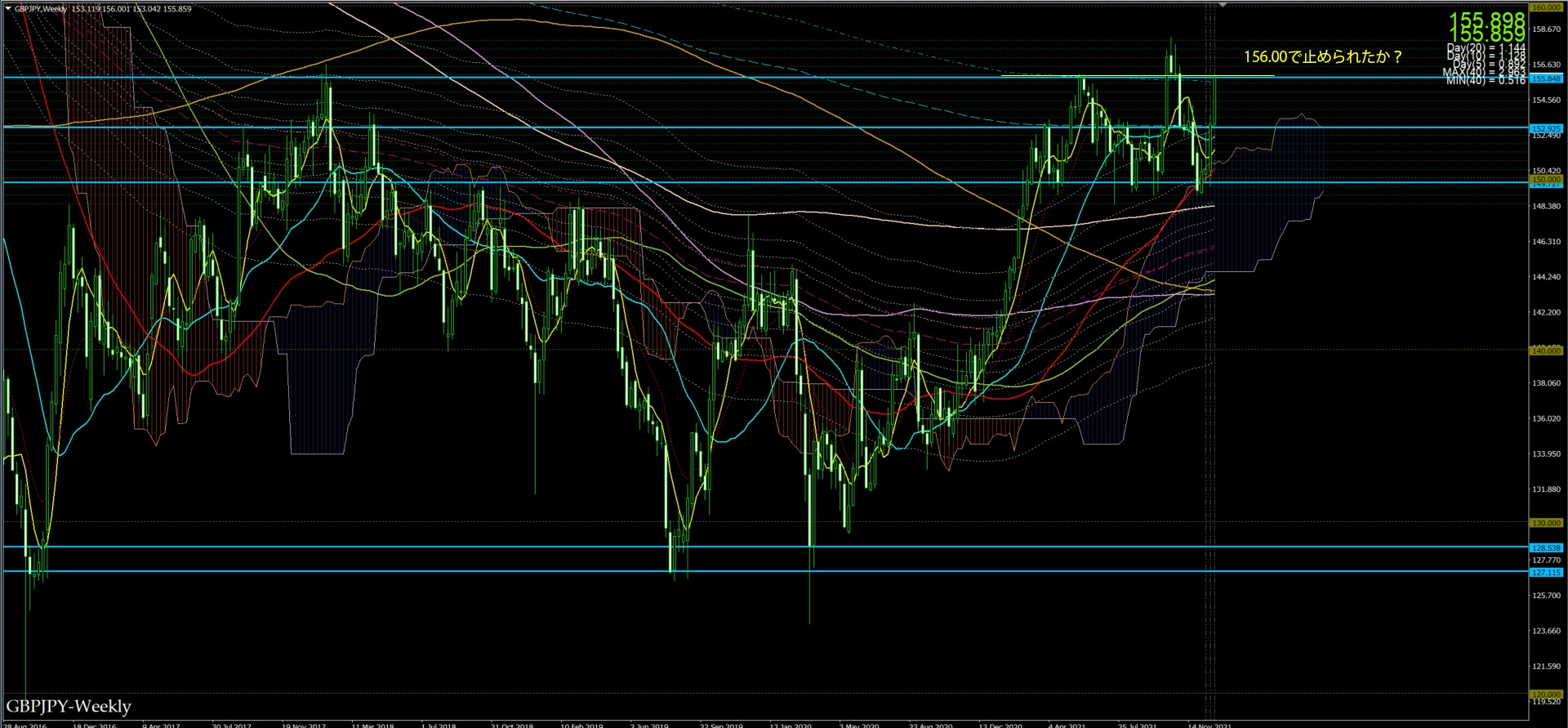Click the 144.240 price scale label
The width and height of the screenshot is (1568, 728).
point(1547,277)
